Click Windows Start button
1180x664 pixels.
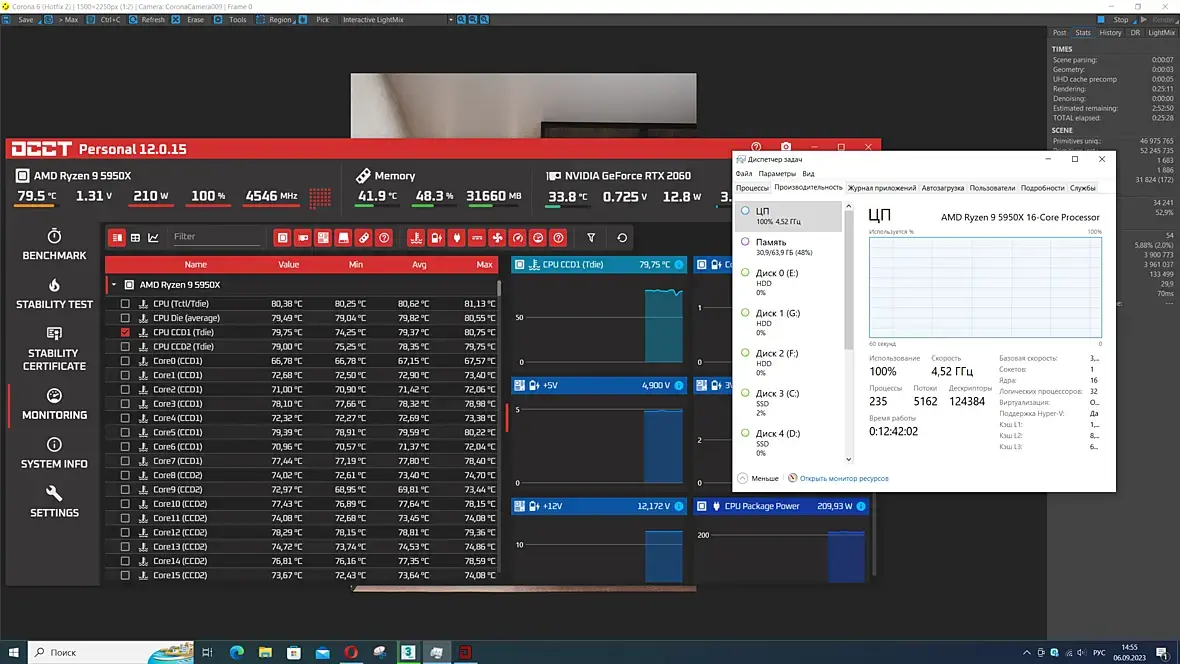14,652
